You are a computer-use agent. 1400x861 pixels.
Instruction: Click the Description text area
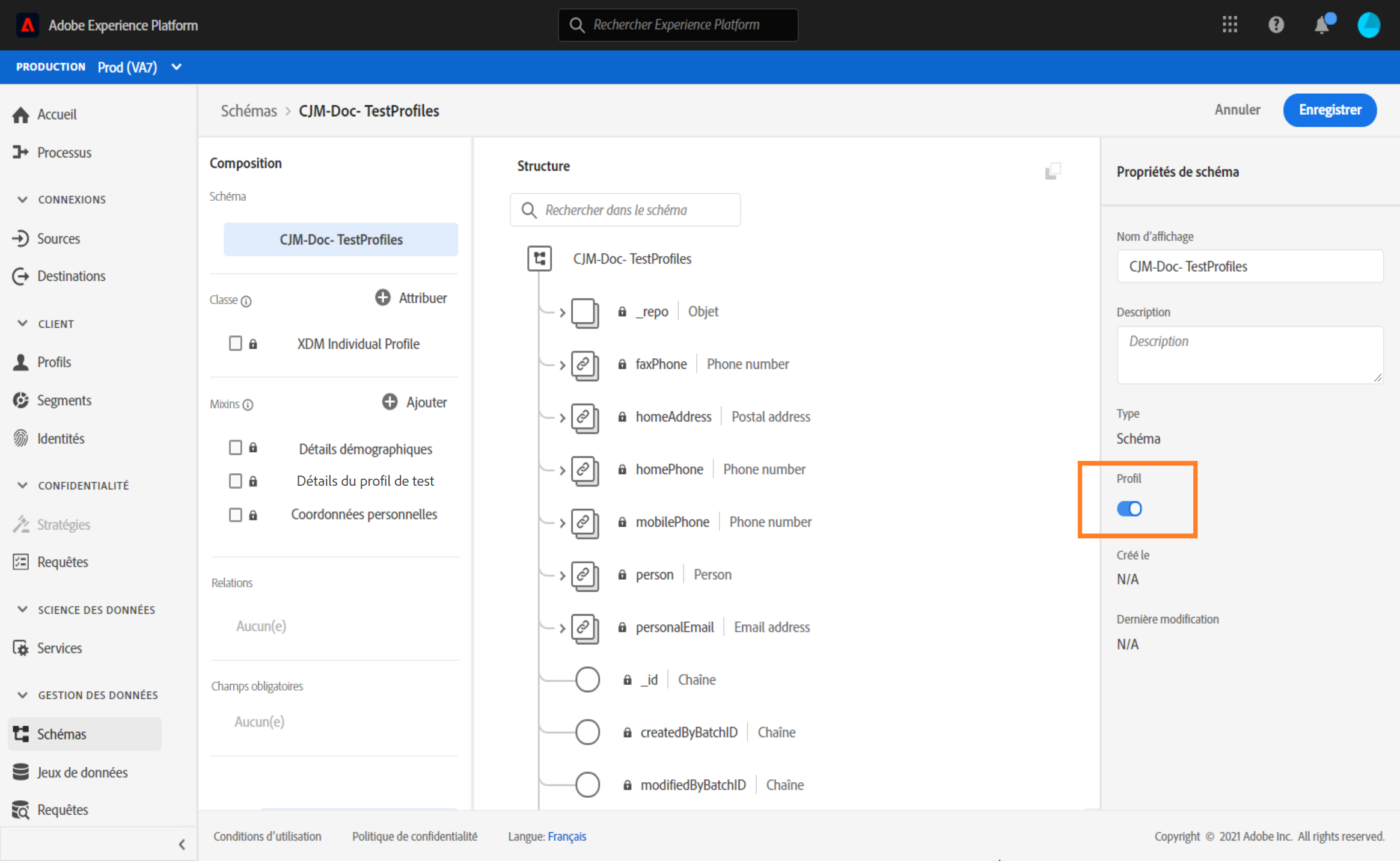[x=1249, y=355]
